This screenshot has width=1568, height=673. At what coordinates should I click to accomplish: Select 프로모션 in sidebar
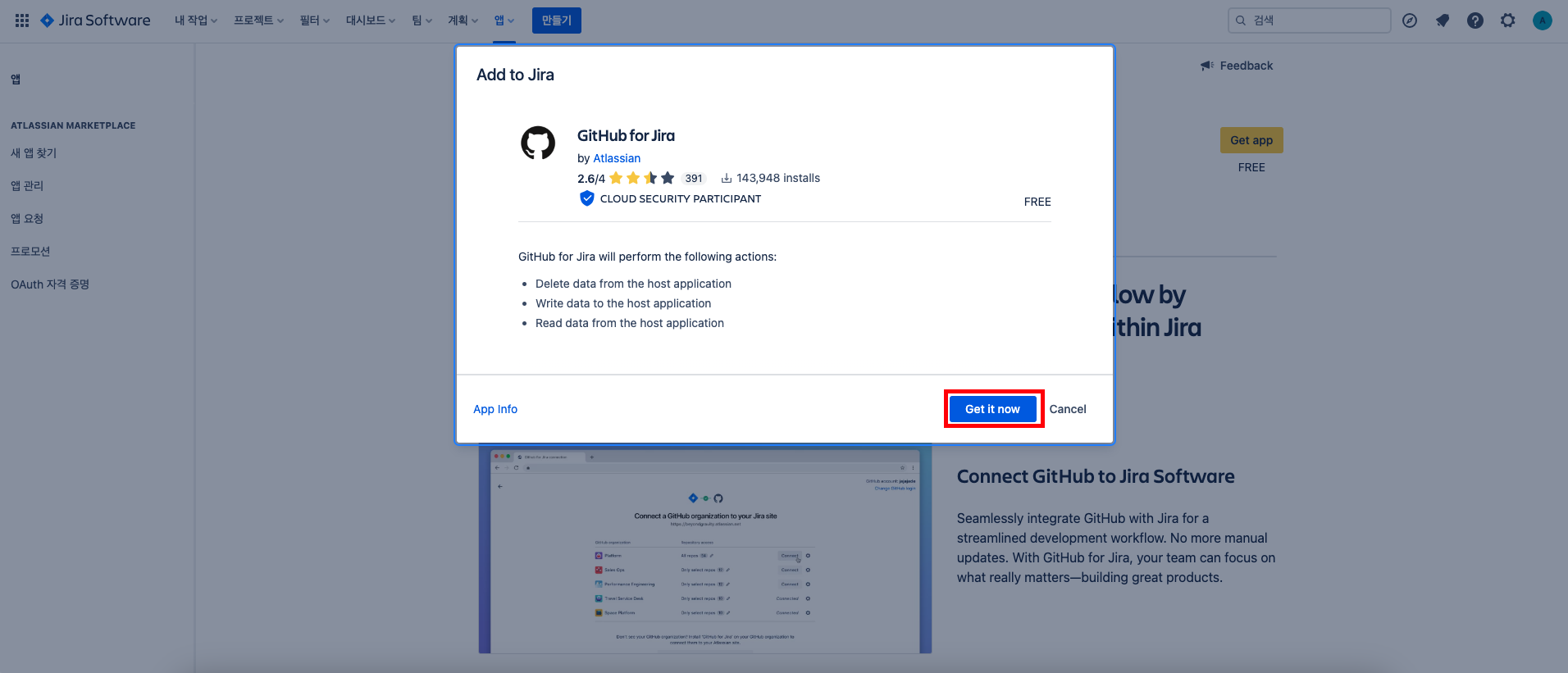[30, 252]
